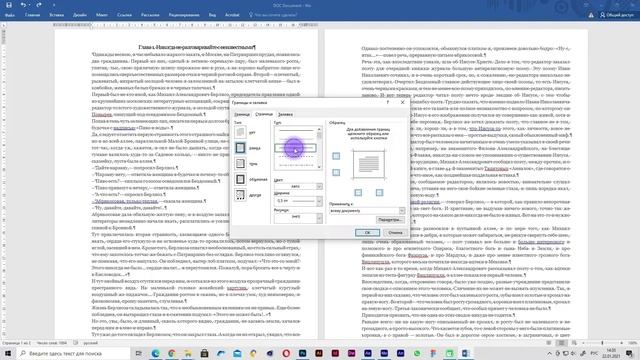Open 'Главная' ribbon tab

click(x=32, y=15)
